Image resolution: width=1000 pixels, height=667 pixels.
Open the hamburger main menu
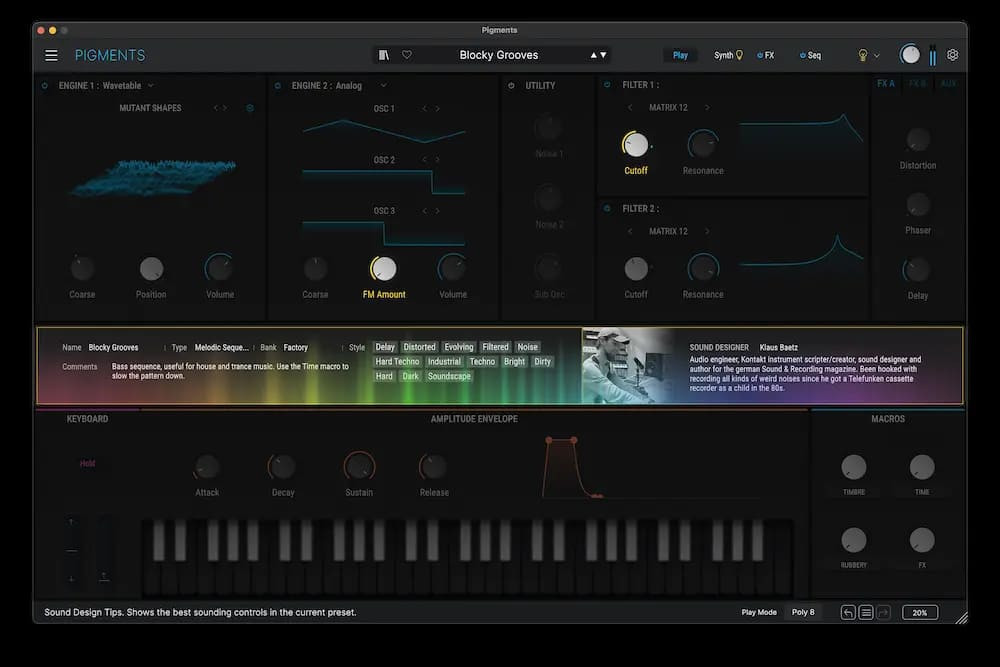[51, 56]
